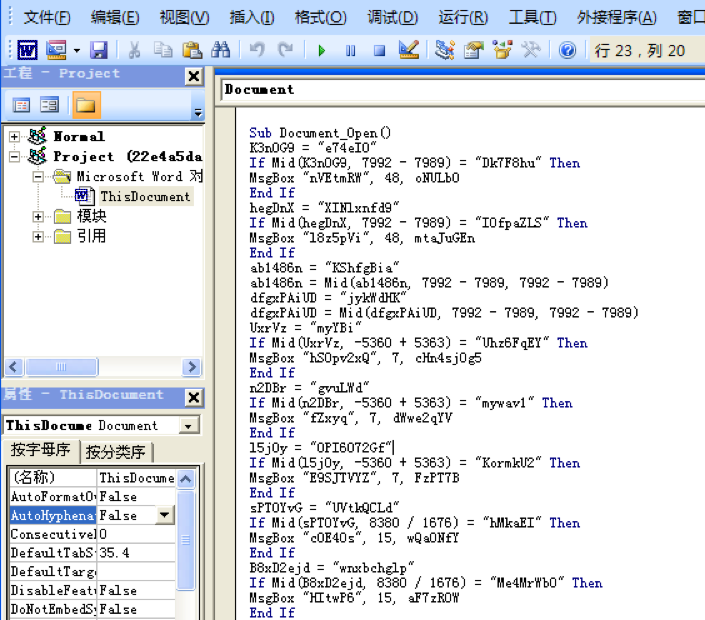705x620 pixels.
Task: Run the macro with green play icon
Action: coord(321,50)
